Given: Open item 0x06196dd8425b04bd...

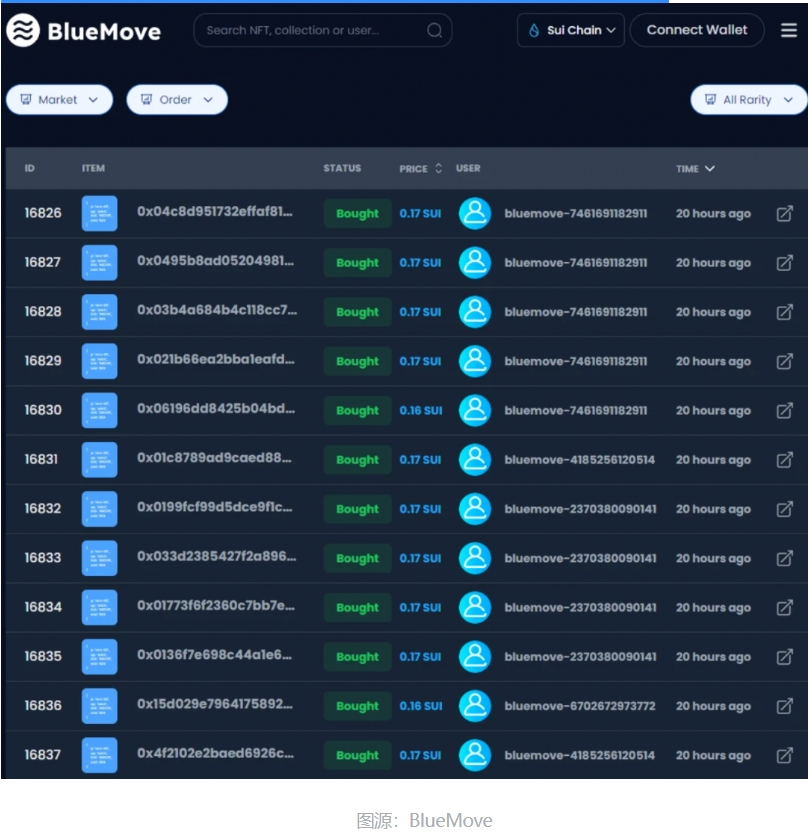Looking at the screenshot, I should 216,409.
